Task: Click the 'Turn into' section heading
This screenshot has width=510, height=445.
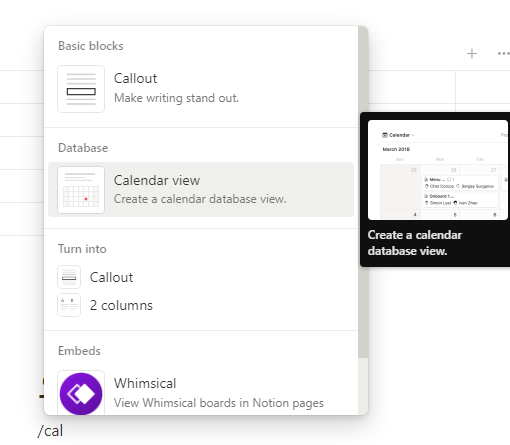Action: [x=82, y=249]
